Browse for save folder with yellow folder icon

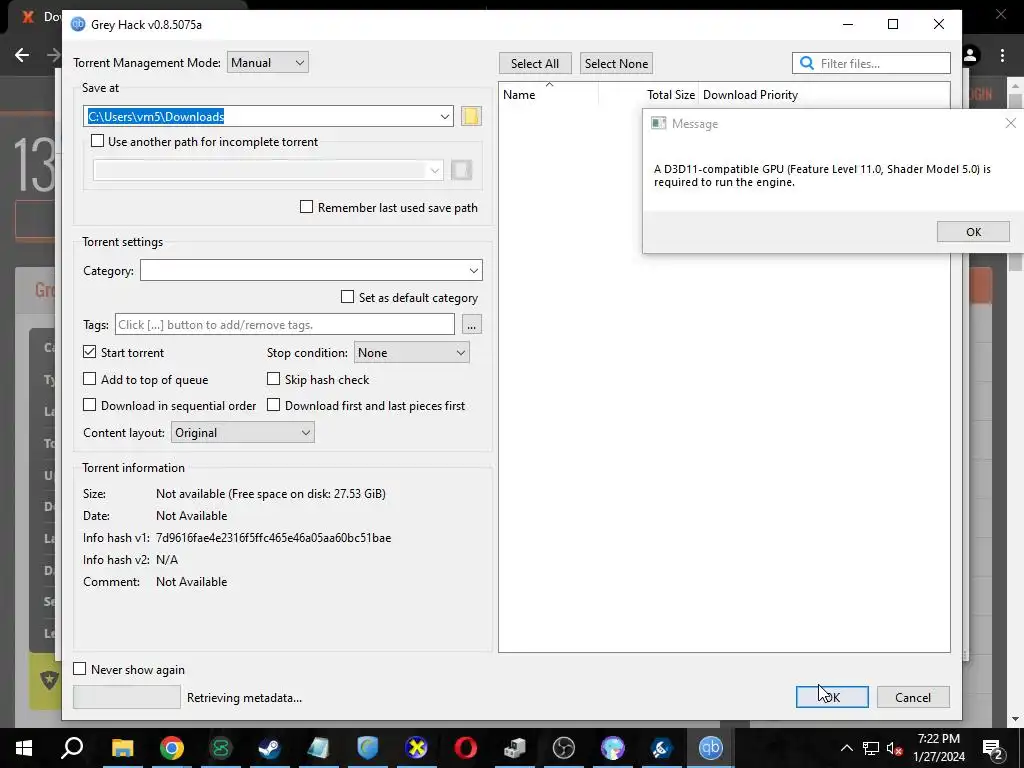click(x=471, y=116)
